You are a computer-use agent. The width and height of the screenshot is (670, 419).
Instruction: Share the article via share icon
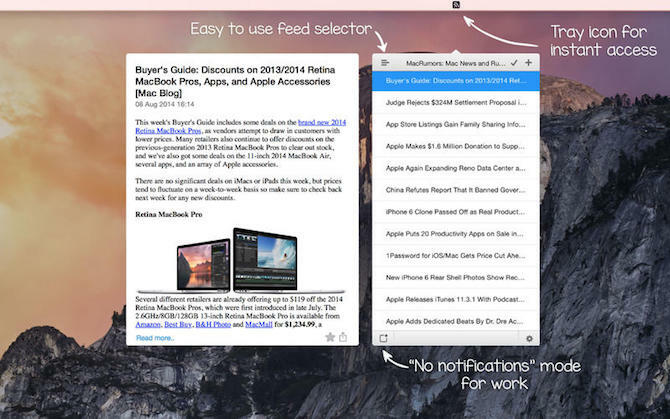coord(343,337)
